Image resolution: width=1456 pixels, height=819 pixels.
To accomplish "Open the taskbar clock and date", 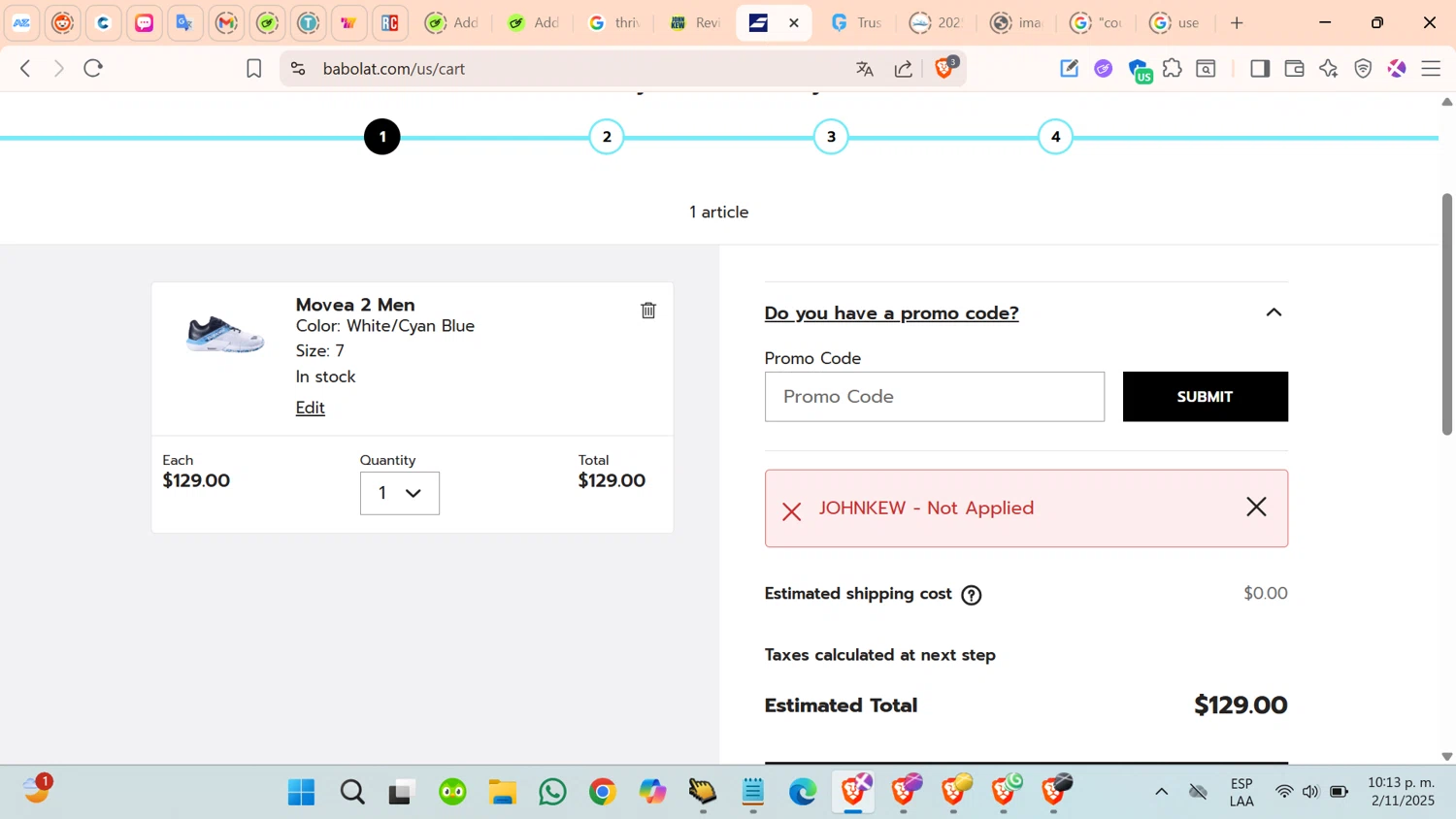I will [1403, 792].
